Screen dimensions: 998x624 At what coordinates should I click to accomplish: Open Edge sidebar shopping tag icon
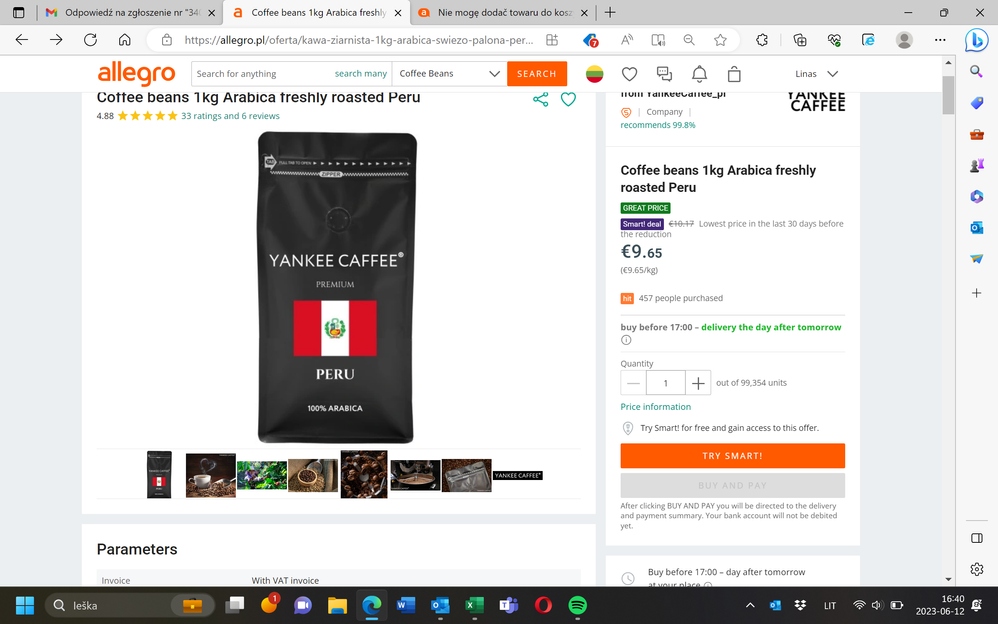tap(976, 103)
